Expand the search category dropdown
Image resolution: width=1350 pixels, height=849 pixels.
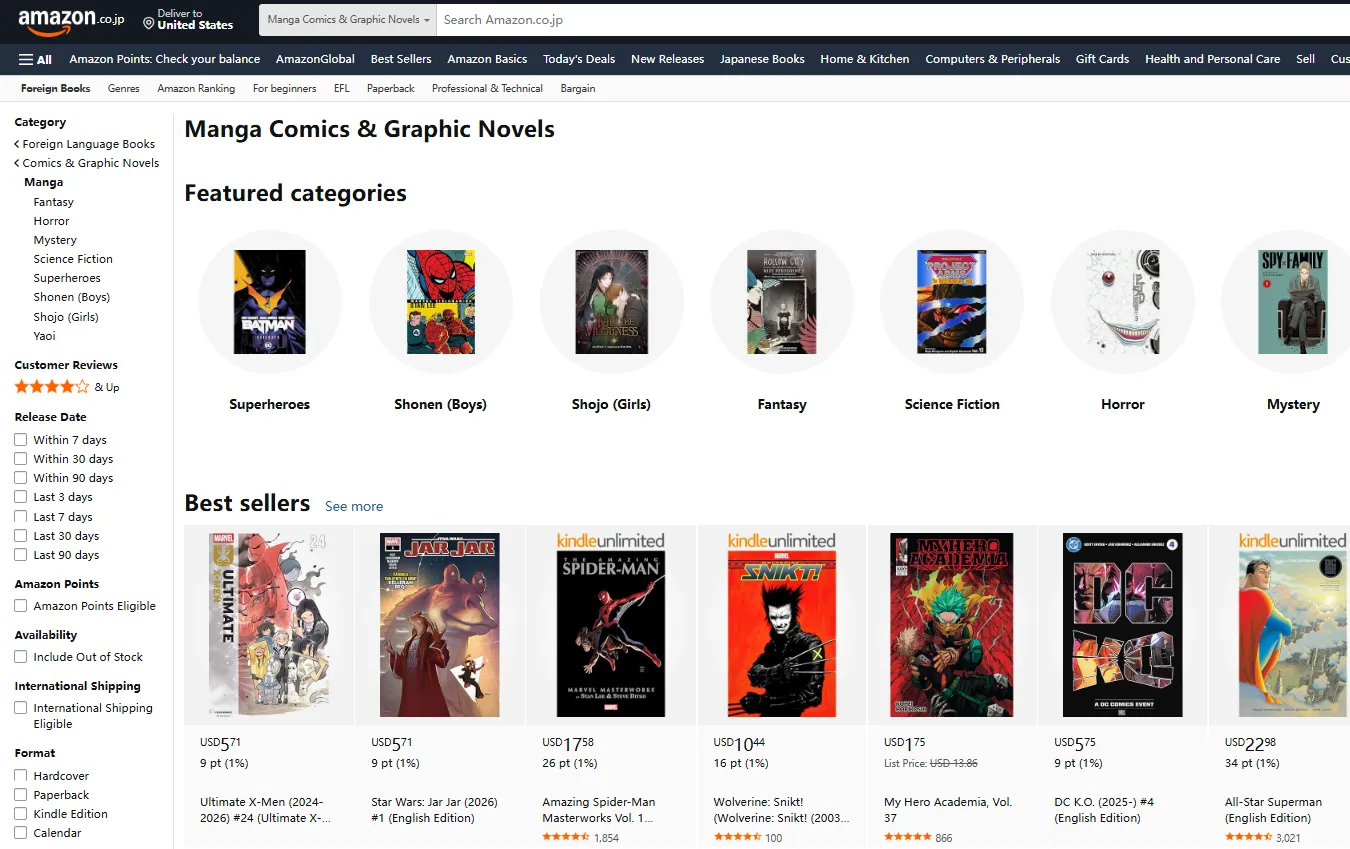(348, 20)
